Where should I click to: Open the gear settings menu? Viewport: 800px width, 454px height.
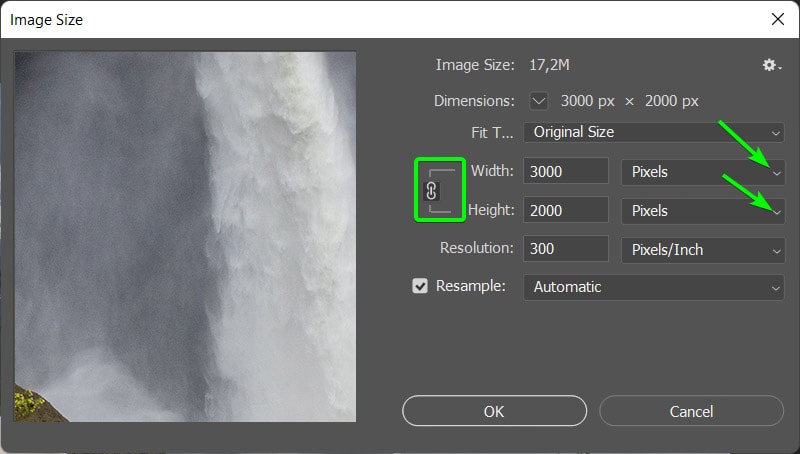click(770, 65)
